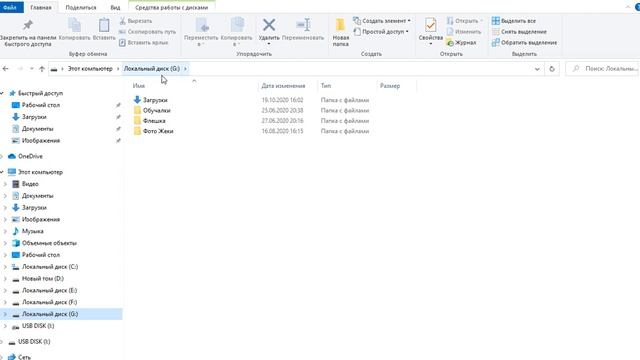Open the Файл menu

tap(10, 7)
